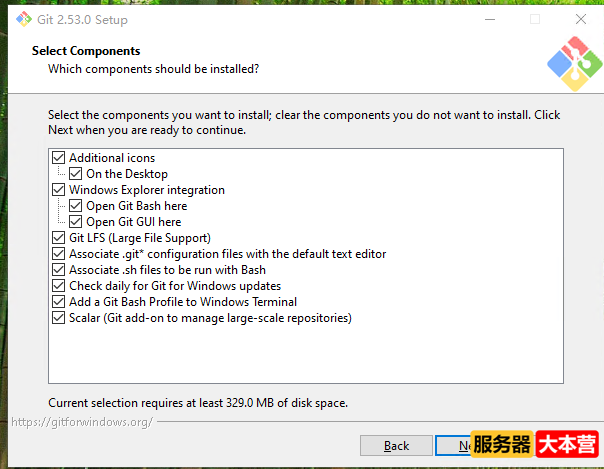Toggle Associate .git* configuration files checkbox
Image resolution: width=604 pixels, height=469 pixels.
(x=58, y=254)
